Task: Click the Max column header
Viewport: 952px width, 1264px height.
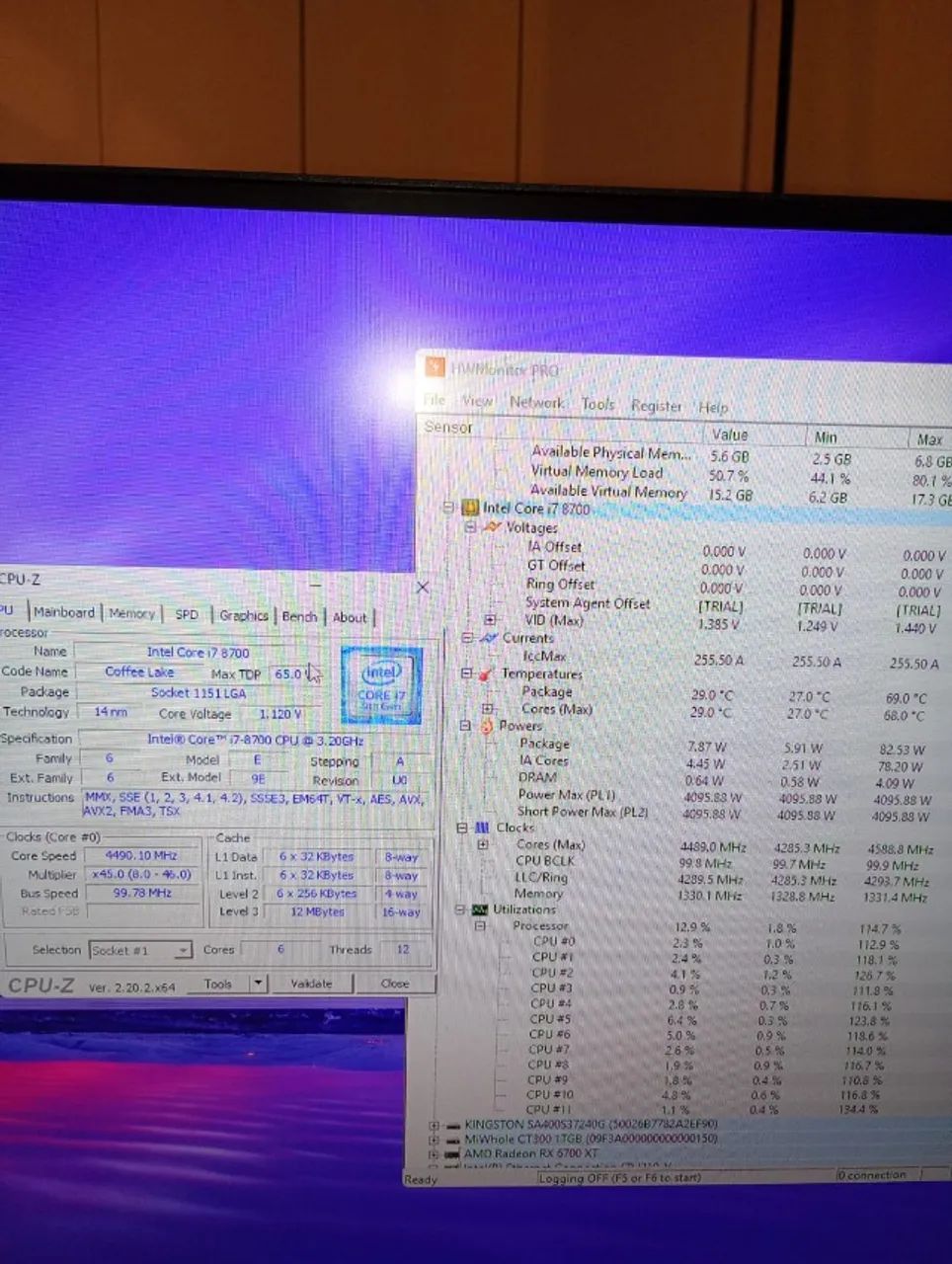Action: [929, 439]
